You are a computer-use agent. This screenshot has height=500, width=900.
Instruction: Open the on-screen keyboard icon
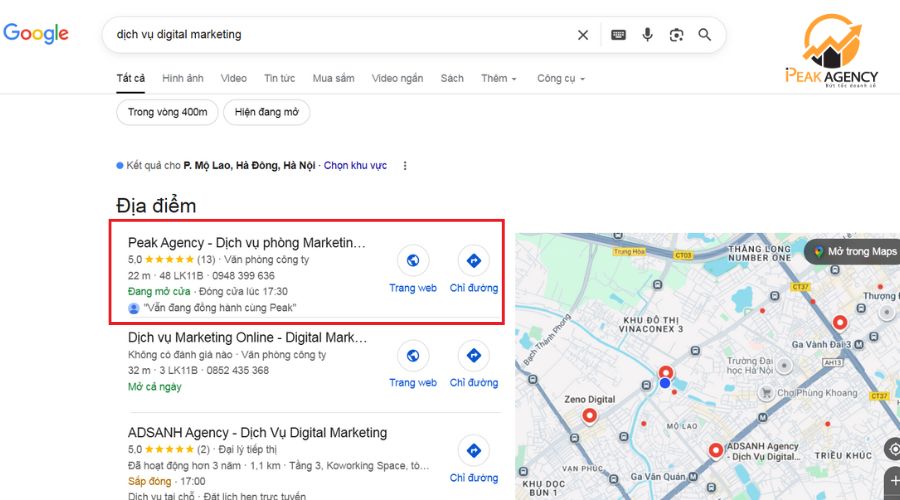coord(618,35)
